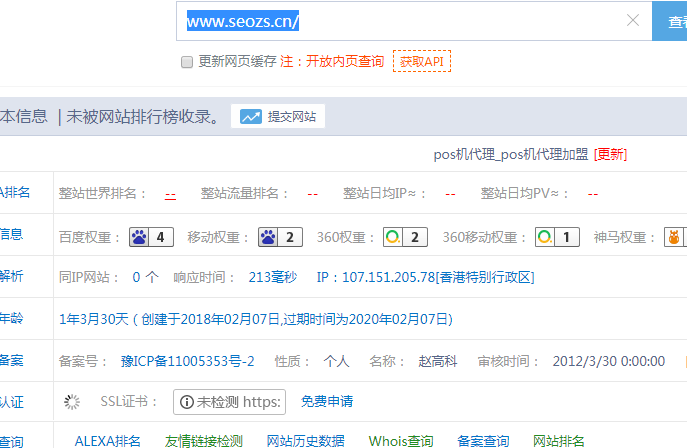Click the 神马权重 orange icon
This screenshot has height=448, width=687.
tap(674, 237)
